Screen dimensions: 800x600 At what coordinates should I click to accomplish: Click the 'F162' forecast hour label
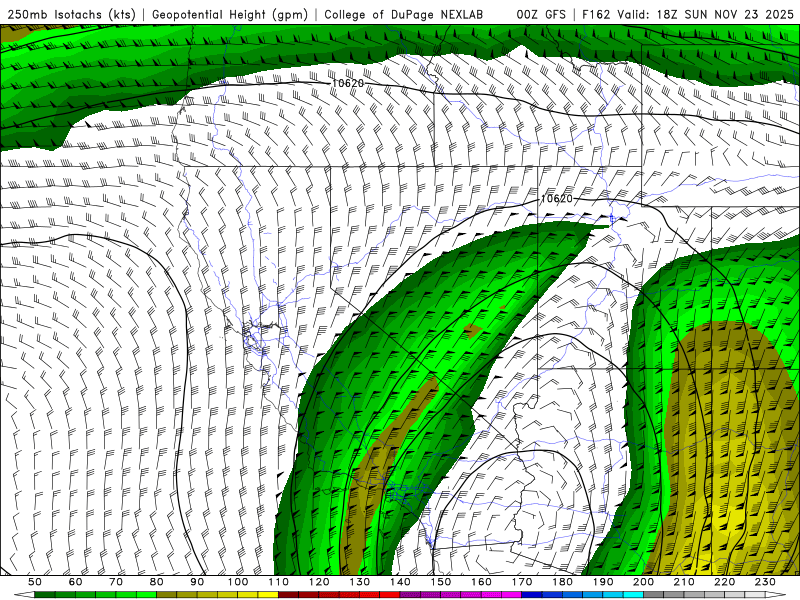pyautogui.click(x=596, y=14)
